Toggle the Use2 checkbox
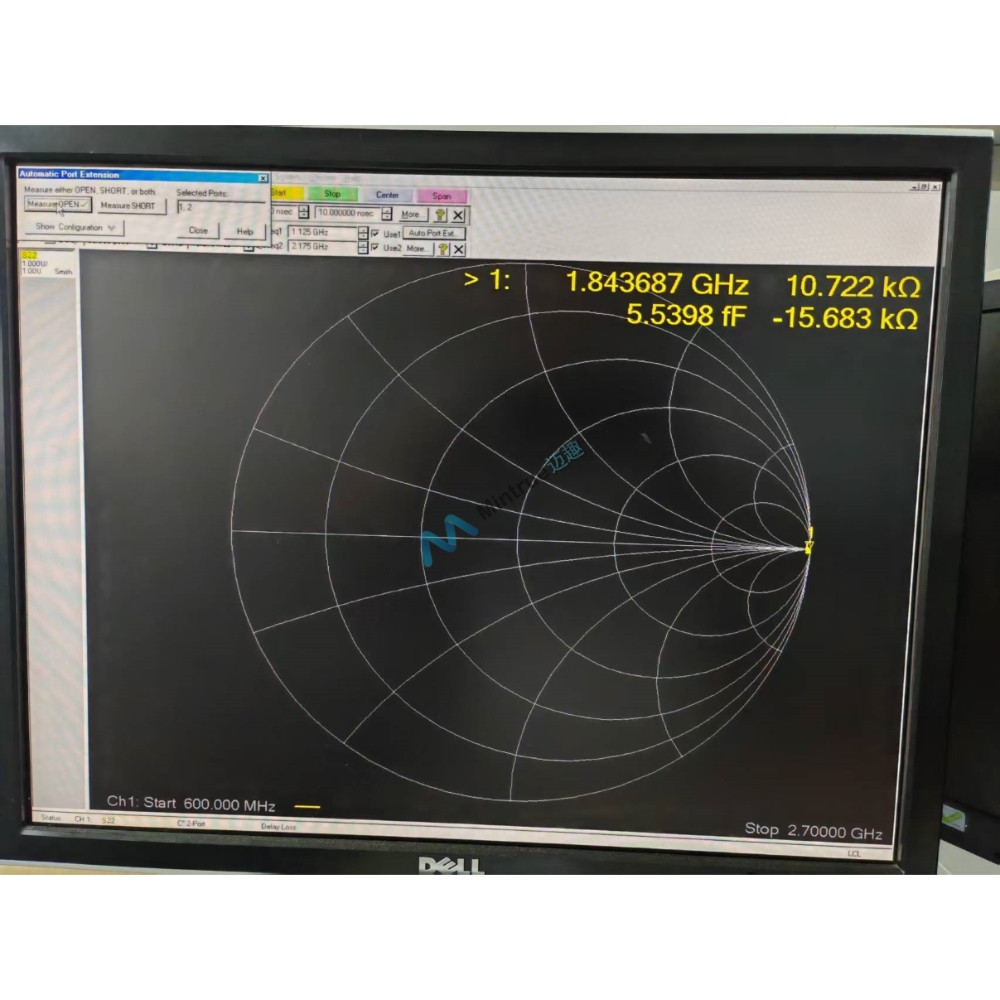1000x1000 pixels. [375, 247]
